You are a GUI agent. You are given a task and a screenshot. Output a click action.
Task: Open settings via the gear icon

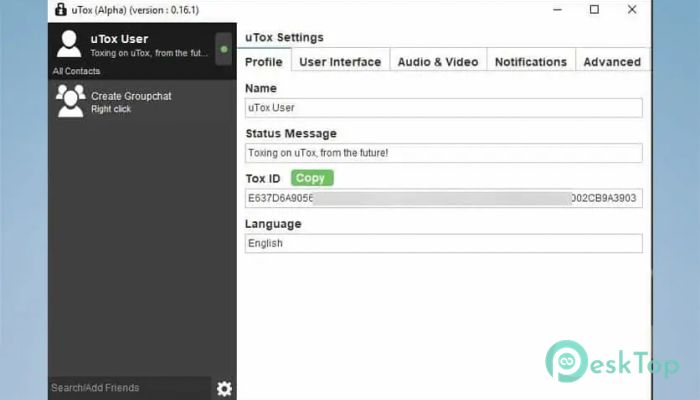224,388
